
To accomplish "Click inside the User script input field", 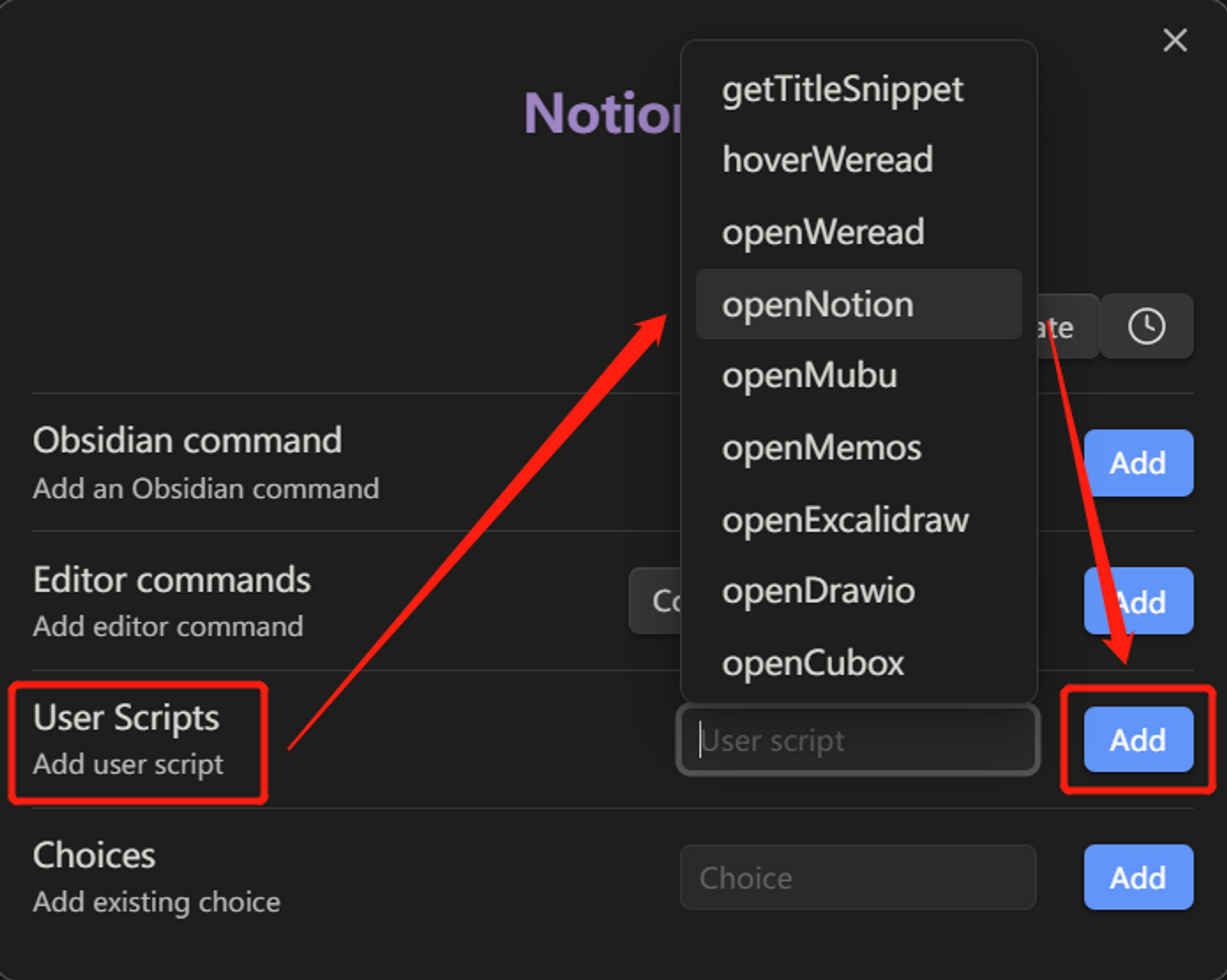I will [859, 740].
